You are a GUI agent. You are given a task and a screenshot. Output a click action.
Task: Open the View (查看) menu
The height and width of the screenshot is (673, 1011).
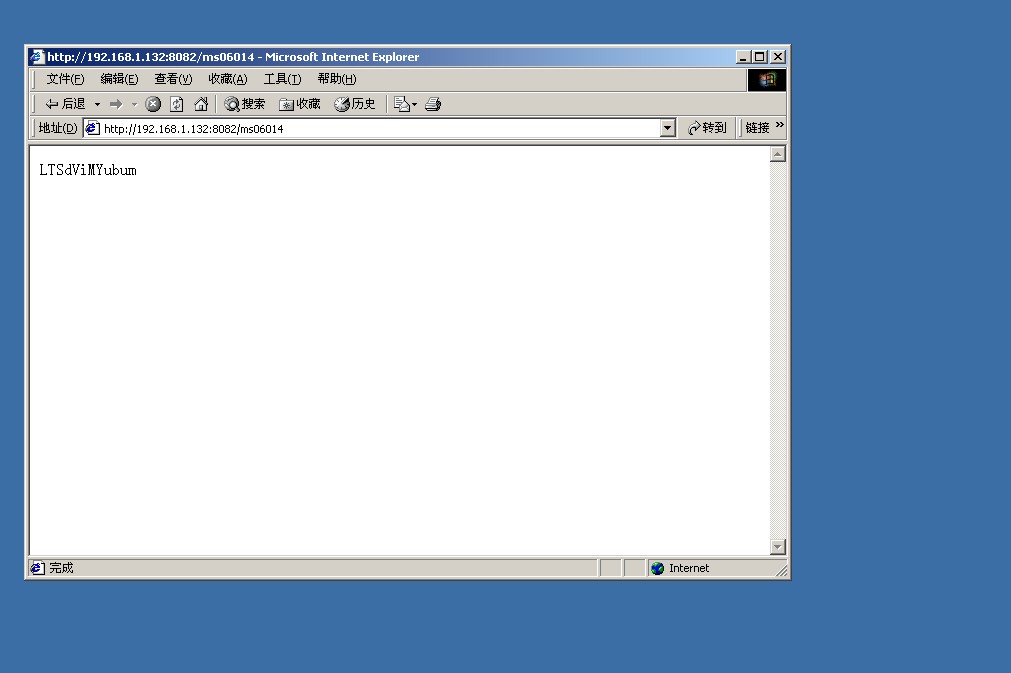pyautogui.click(x=173, y=79)
